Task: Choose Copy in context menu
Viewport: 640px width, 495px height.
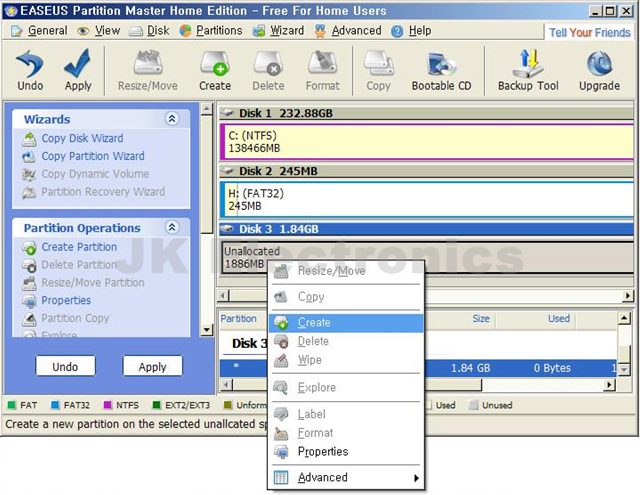Action: pyautogui.click(x=346, y=297)
